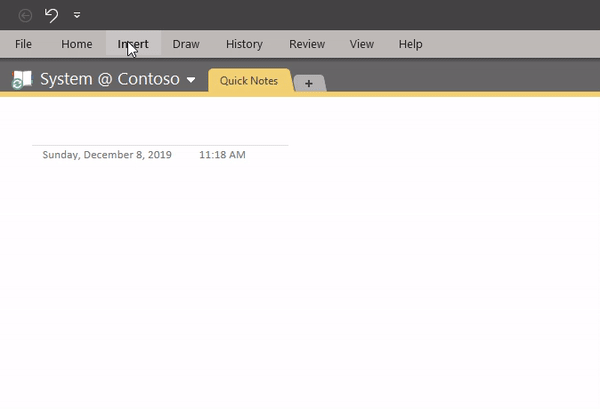Select the Quick Notes section tab
This screenshot has height=409, width=600.
[249, 81]
